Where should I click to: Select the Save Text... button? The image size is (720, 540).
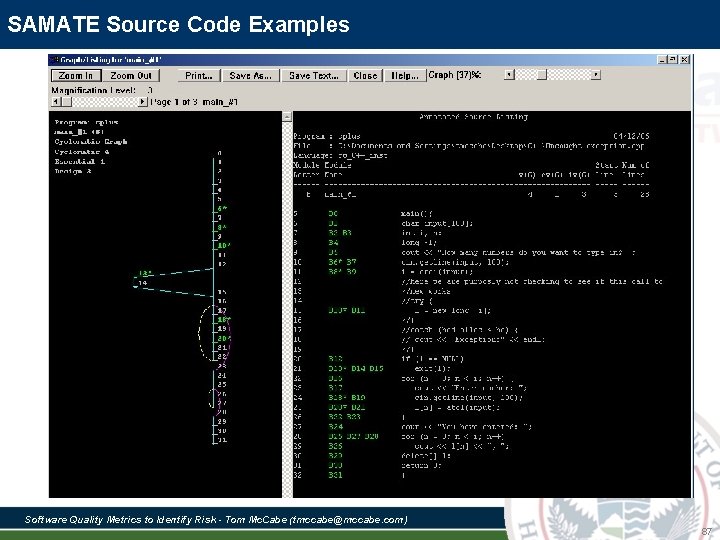click(x=314, y=75)
